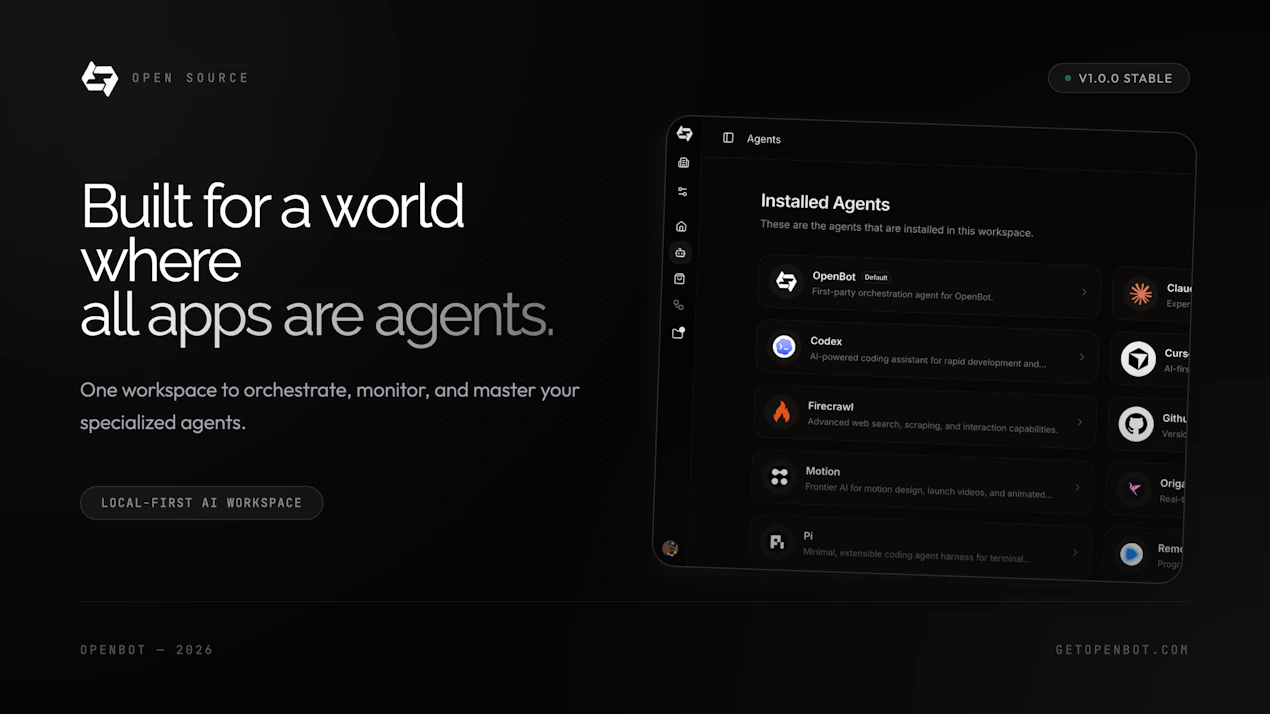
Task: Click the blue play Remotion icon
Action: click(1132, 554)
